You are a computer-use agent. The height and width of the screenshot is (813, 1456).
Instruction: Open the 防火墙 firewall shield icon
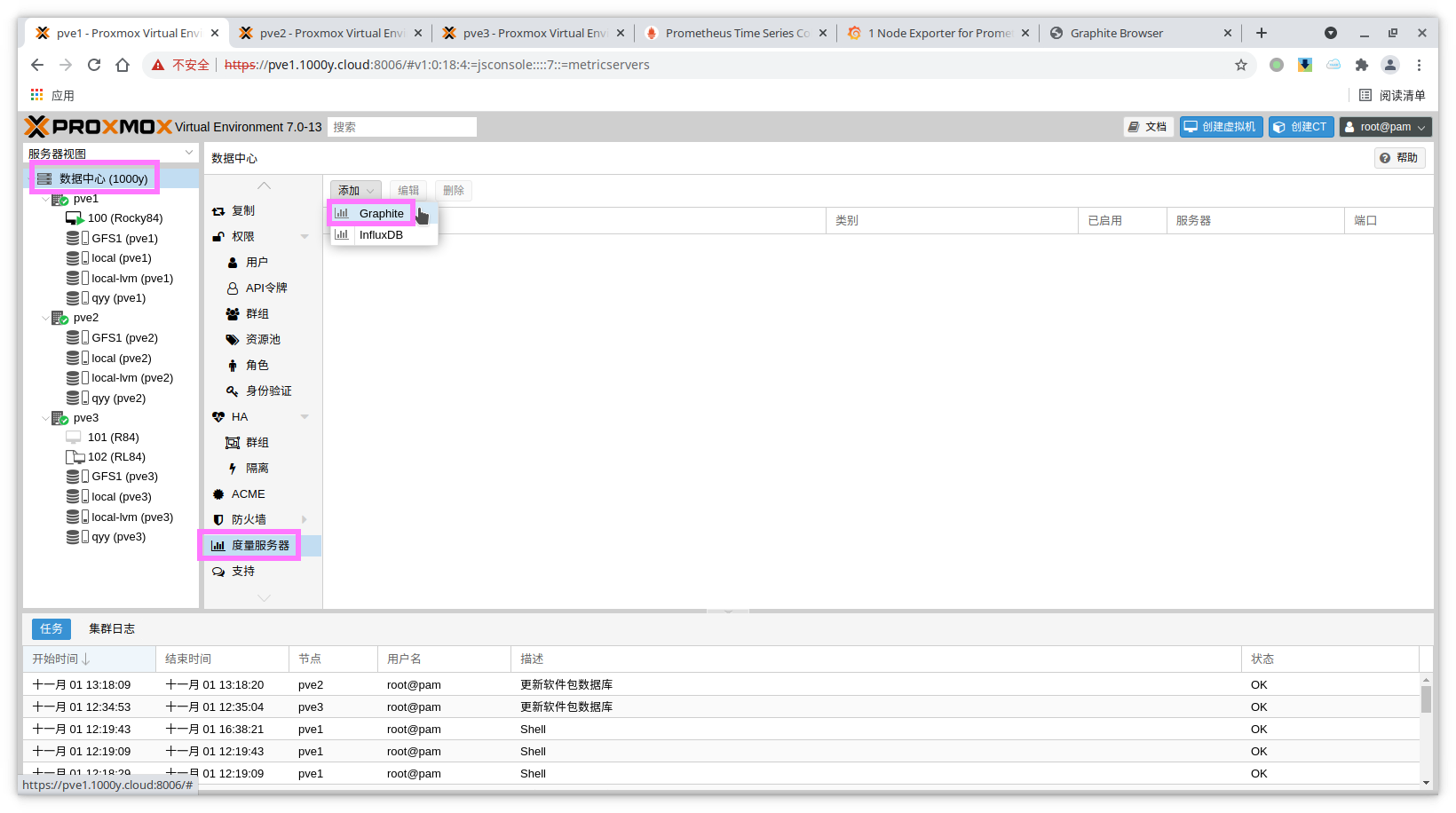click(x=218, y=520)
